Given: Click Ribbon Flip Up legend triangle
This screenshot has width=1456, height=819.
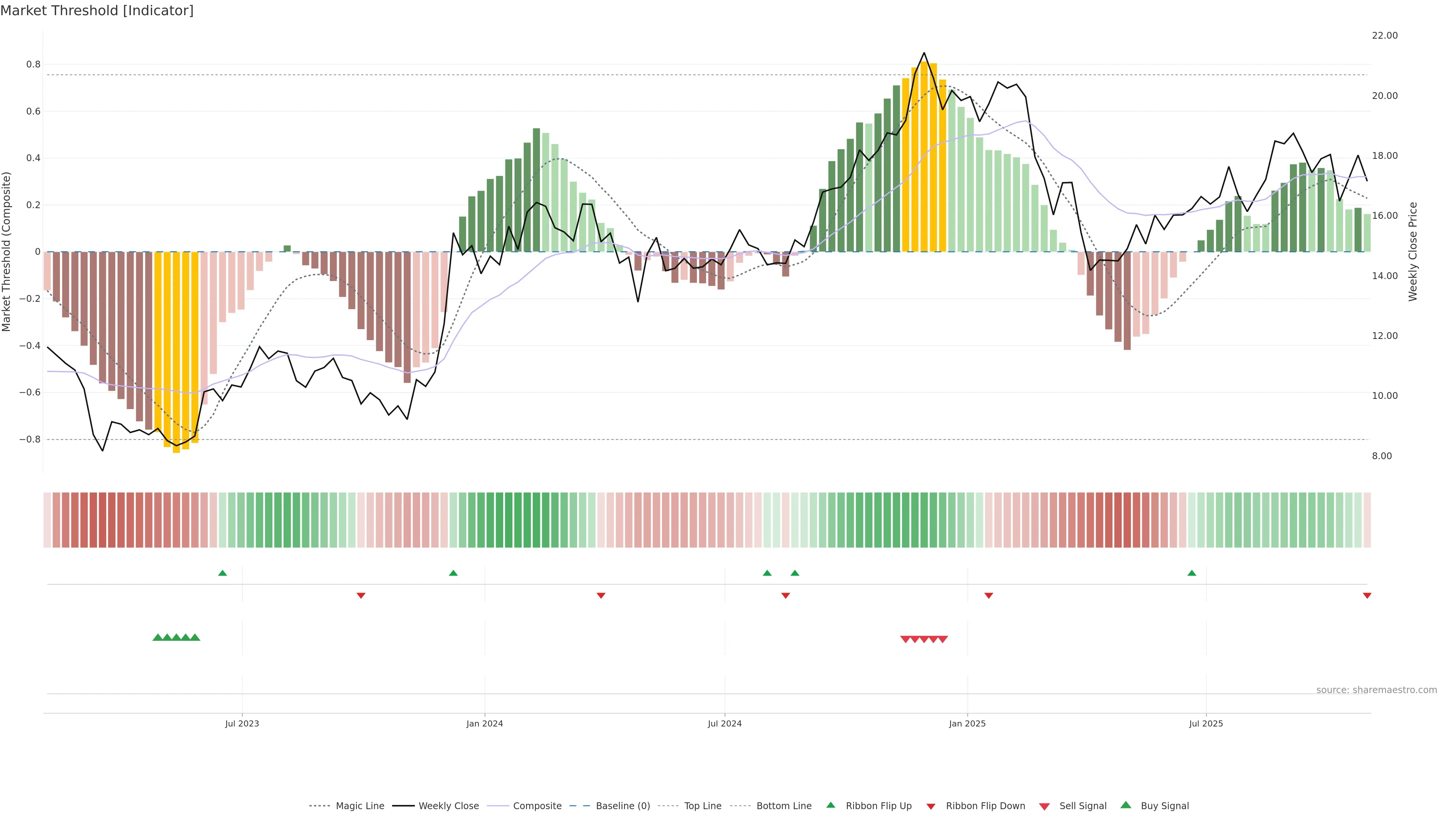Looking at the screenshot, I should coord(831,805).
